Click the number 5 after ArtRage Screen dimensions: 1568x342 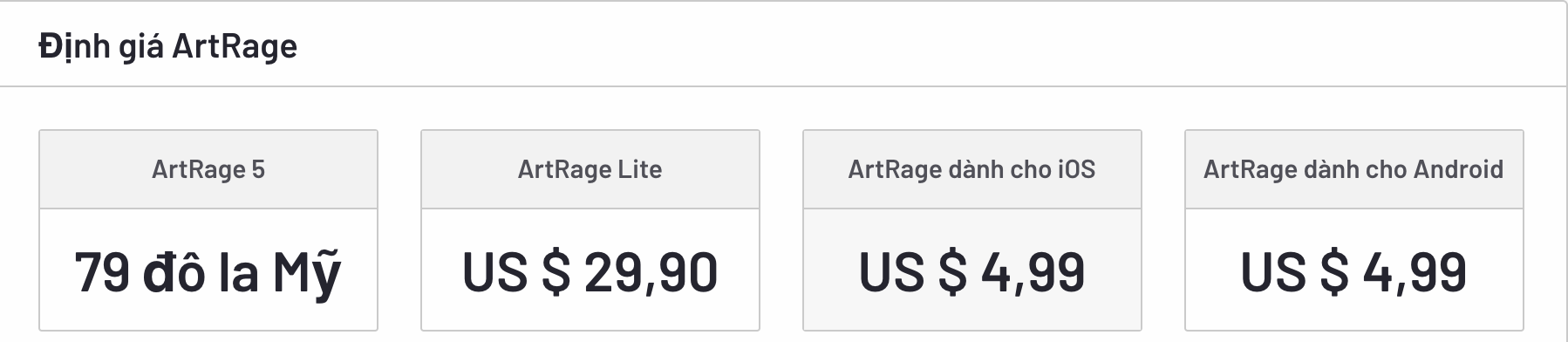coord(258,169)
